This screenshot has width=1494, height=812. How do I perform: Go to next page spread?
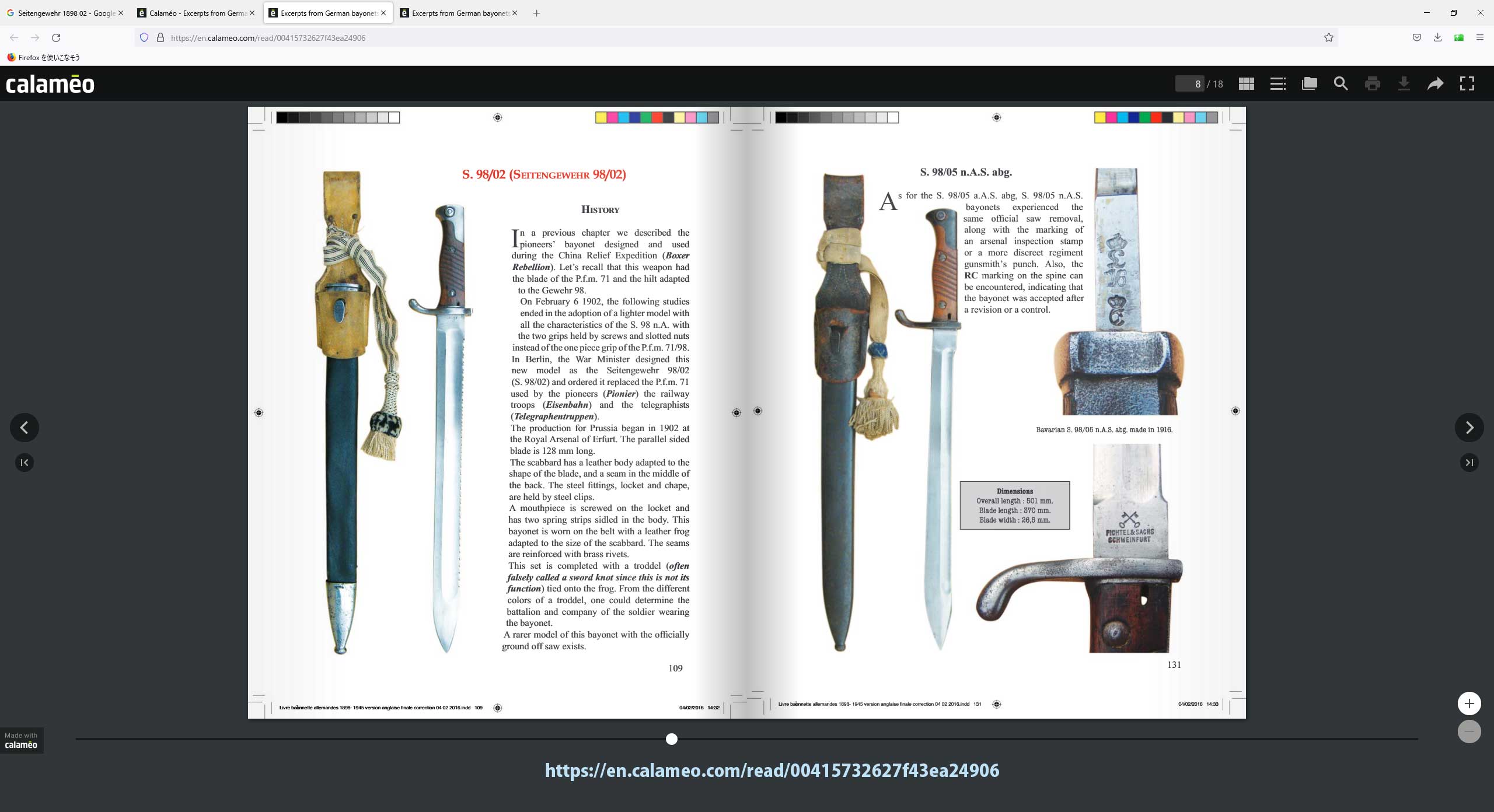tap(1469, 428)
